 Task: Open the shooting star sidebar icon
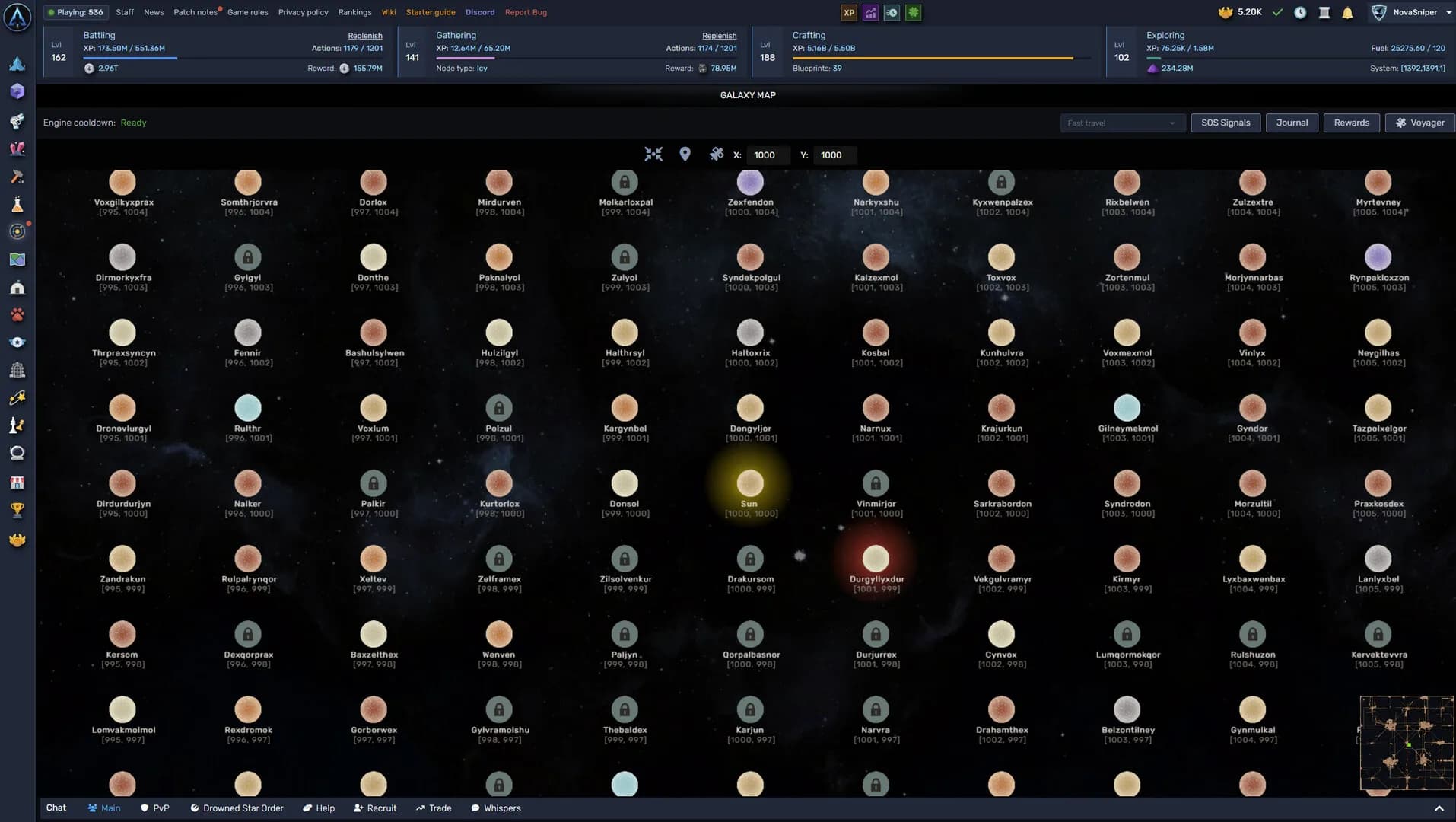tap(17, 397)
